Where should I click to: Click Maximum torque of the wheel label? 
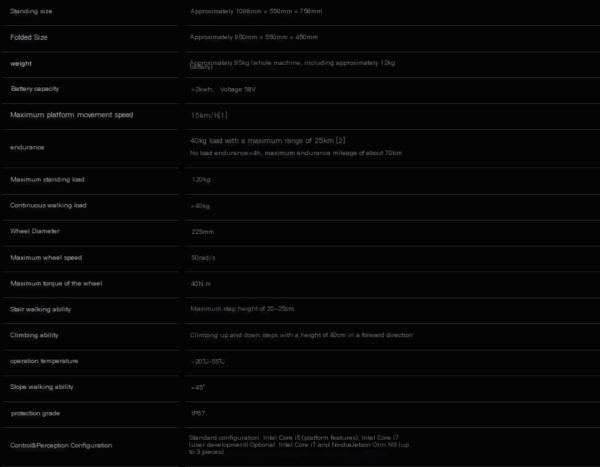pos(56,284)
